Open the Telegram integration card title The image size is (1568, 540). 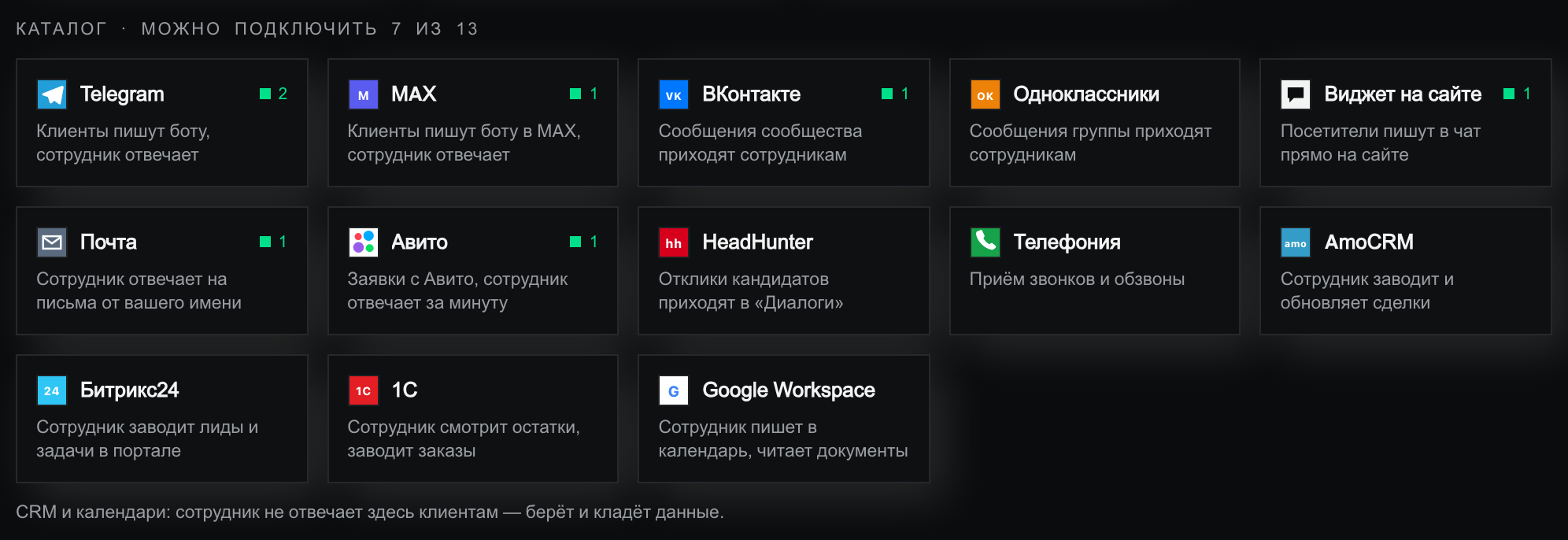(x=122, y=94)
